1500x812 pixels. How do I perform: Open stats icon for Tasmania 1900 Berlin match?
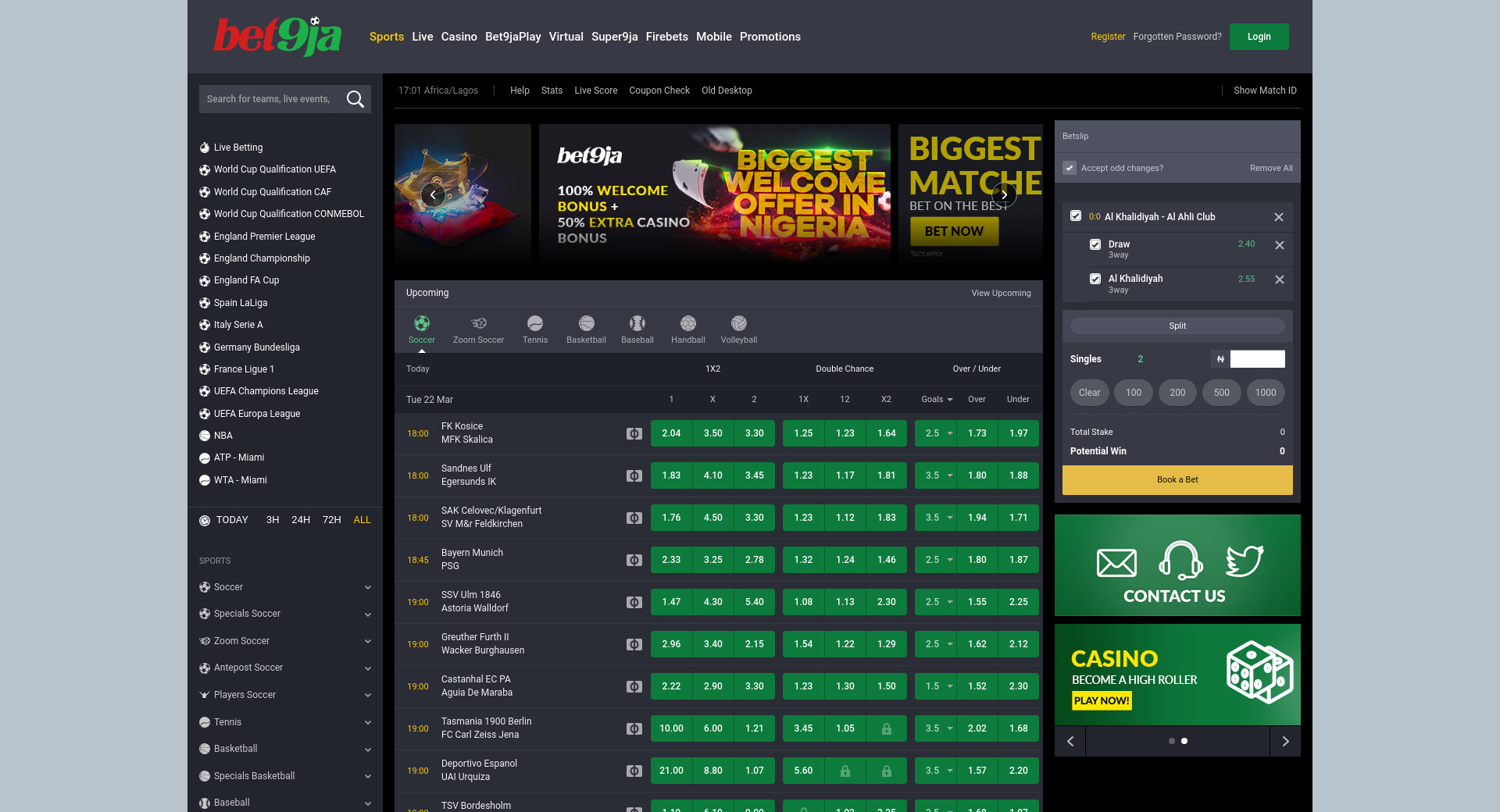click(634, 728)
